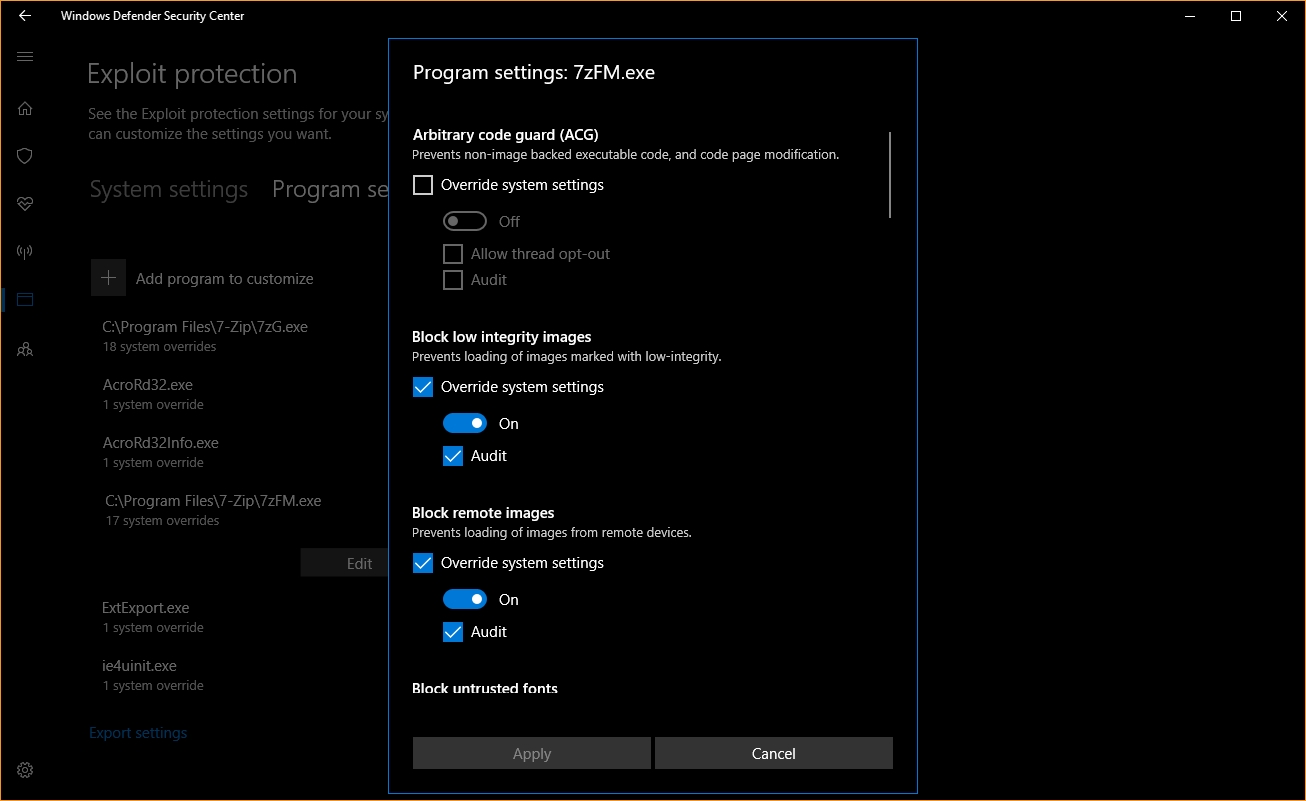Check Override system settings for Arbitrary code guard
The image size is (1306, 801).
[423, 185]
